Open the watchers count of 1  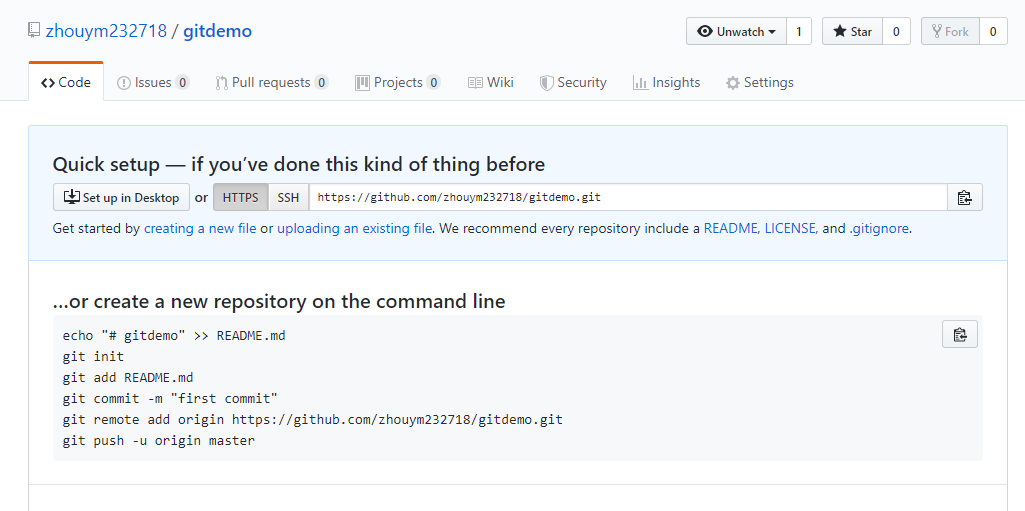point(799,31)
